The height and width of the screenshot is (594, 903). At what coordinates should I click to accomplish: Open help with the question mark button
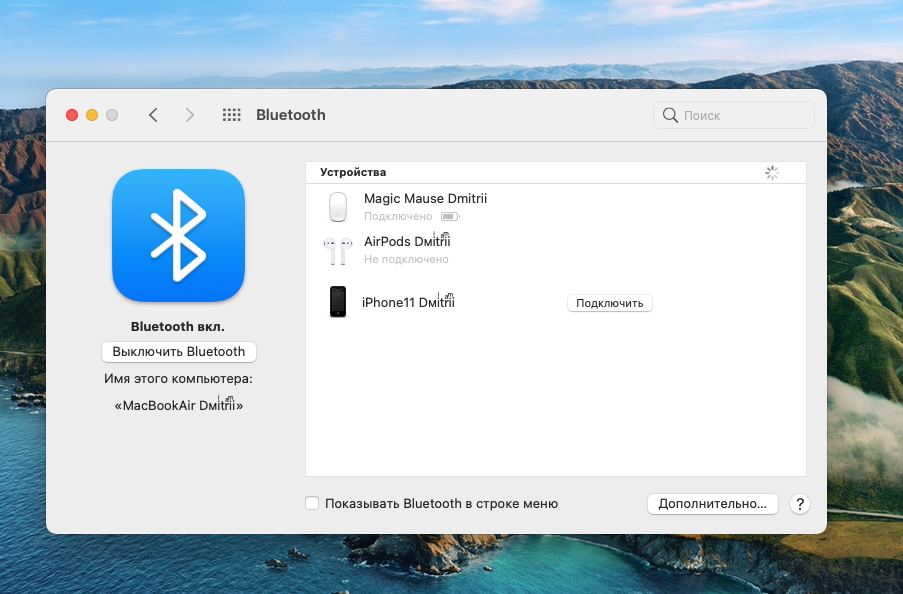coord(799,504)
